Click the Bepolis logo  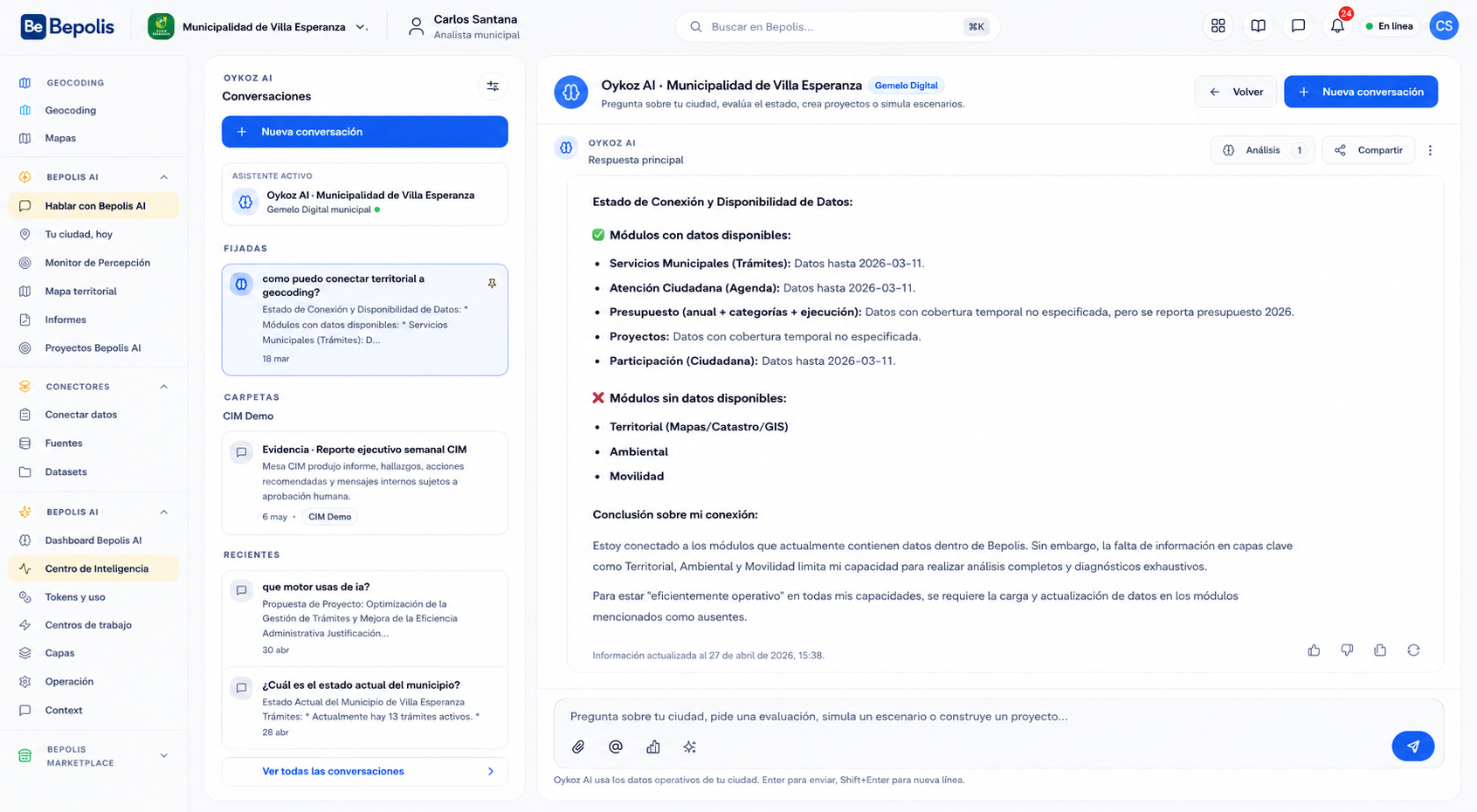pos(67,27)
